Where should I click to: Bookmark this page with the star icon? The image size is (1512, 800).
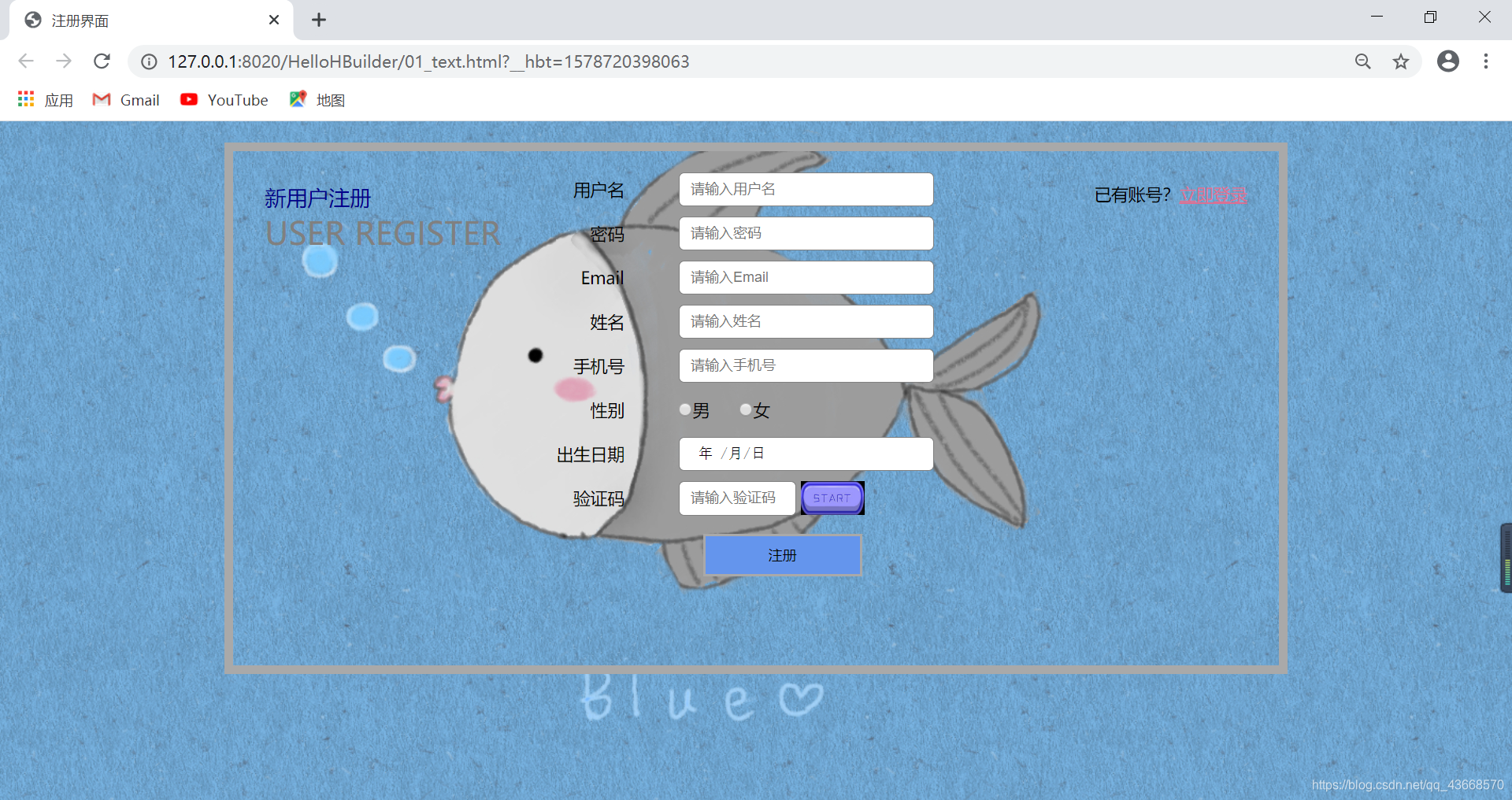tap(1401, 61)
